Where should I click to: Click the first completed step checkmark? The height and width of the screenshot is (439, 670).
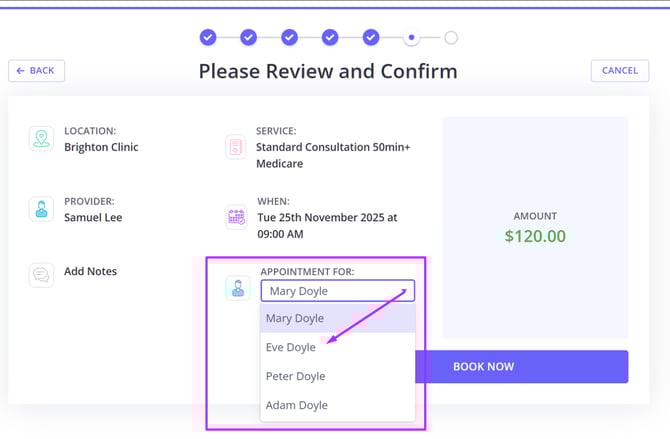[208, 38]
